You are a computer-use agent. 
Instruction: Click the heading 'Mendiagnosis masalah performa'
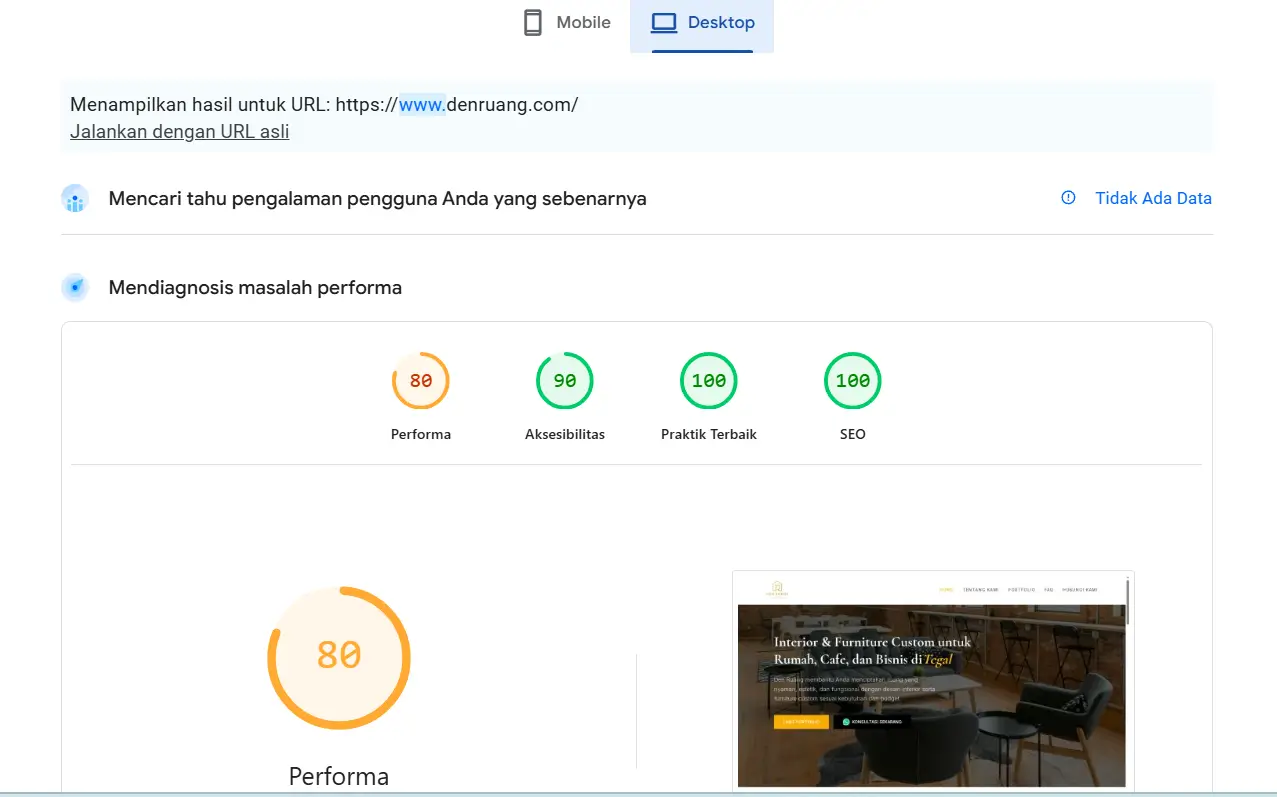tap(255, 288)
